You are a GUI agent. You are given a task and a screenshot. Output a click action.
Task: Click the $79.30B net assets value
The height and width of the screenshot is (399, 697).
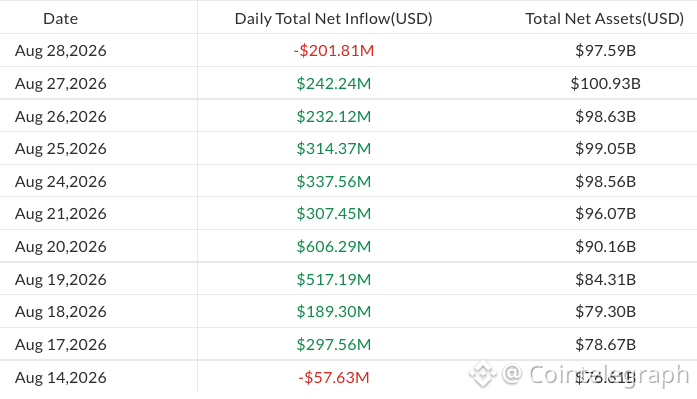(605, 311)
